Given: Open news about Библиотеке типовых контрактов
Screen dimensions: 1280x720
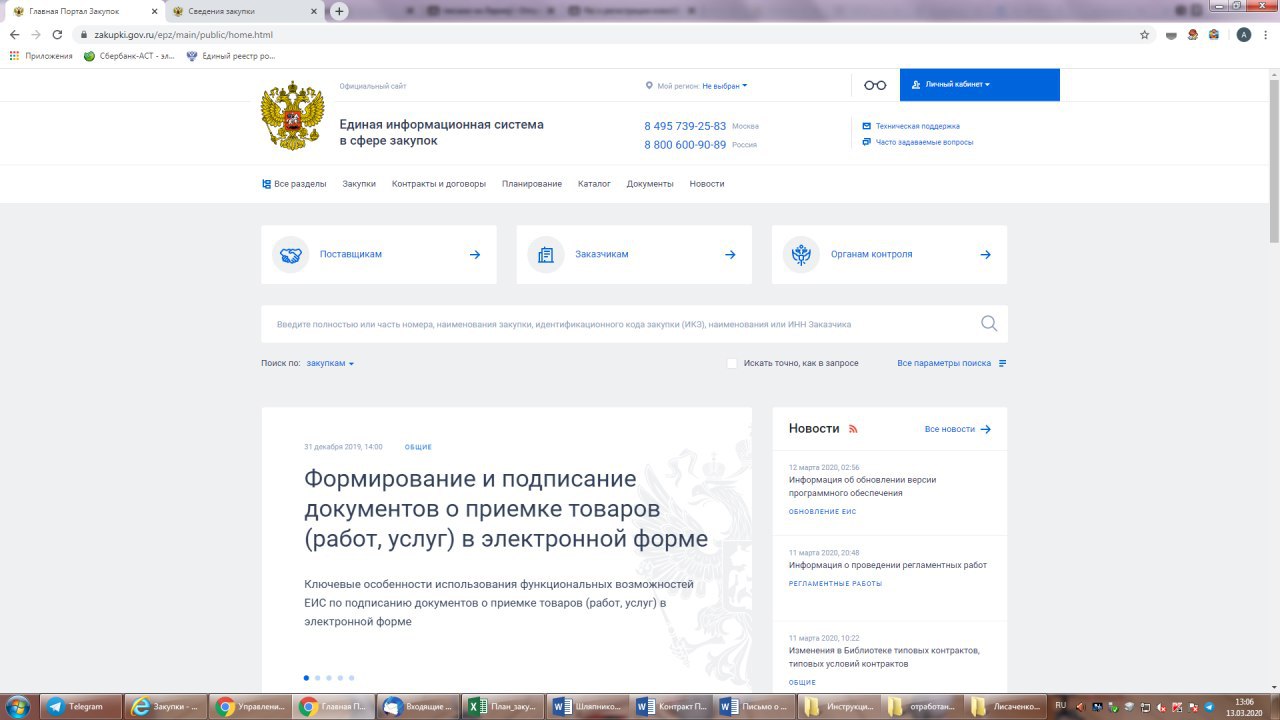Looking at the screenshot, I should click(884, 657).
